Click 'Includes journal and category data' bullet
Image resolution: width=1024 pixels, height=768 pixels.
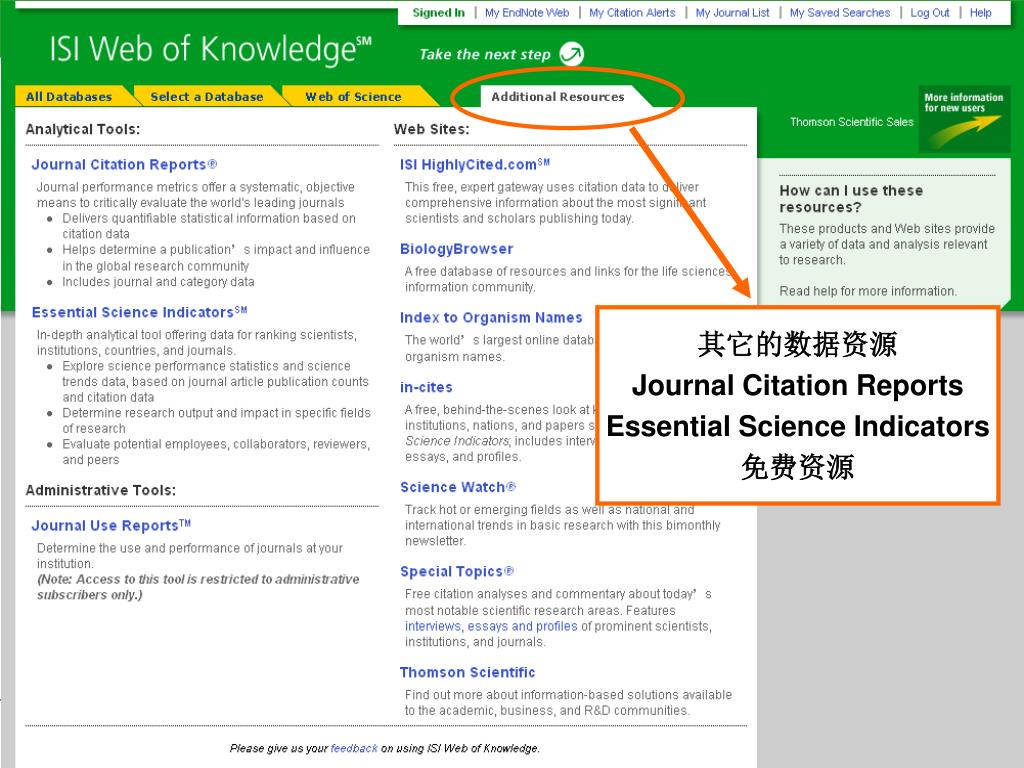click(x=158, y=282)
